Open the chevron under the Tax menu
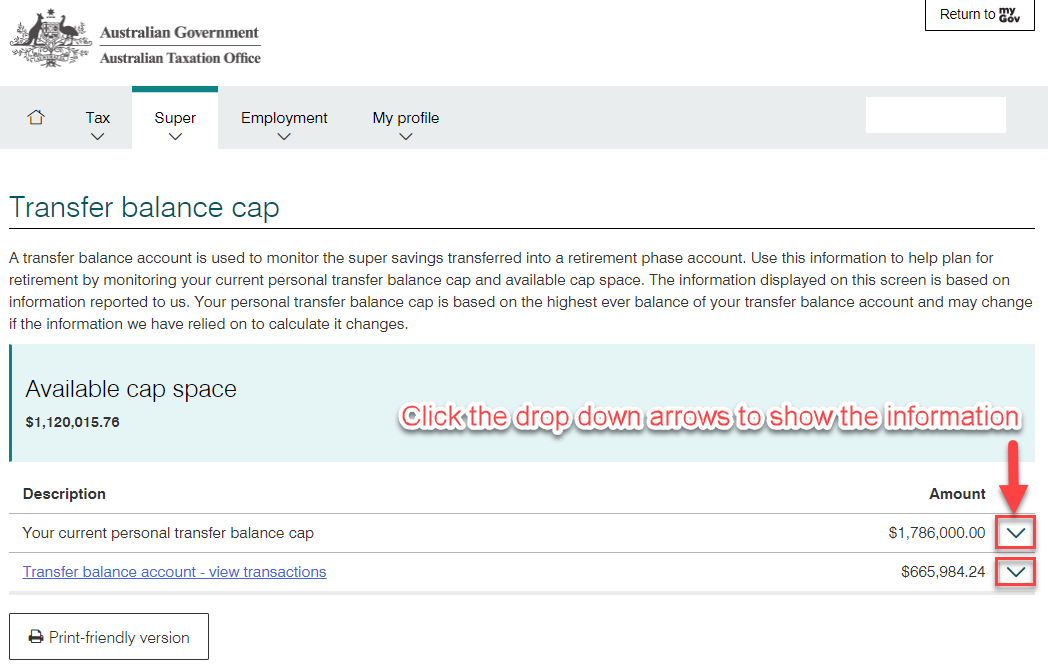Image resolution: width=1048 pixels, height=667 pixels. 97,136
